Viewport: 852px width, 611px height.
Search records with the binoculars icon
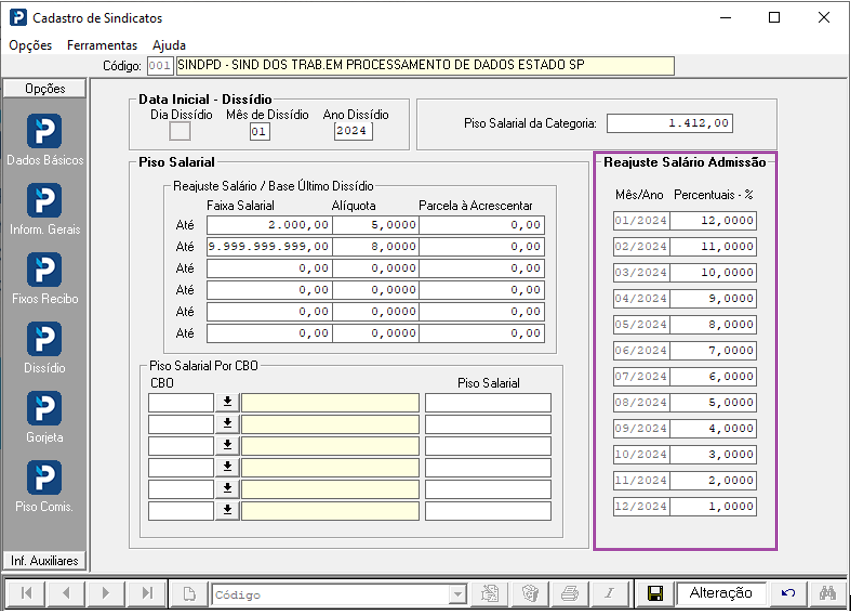pos(828,594)
